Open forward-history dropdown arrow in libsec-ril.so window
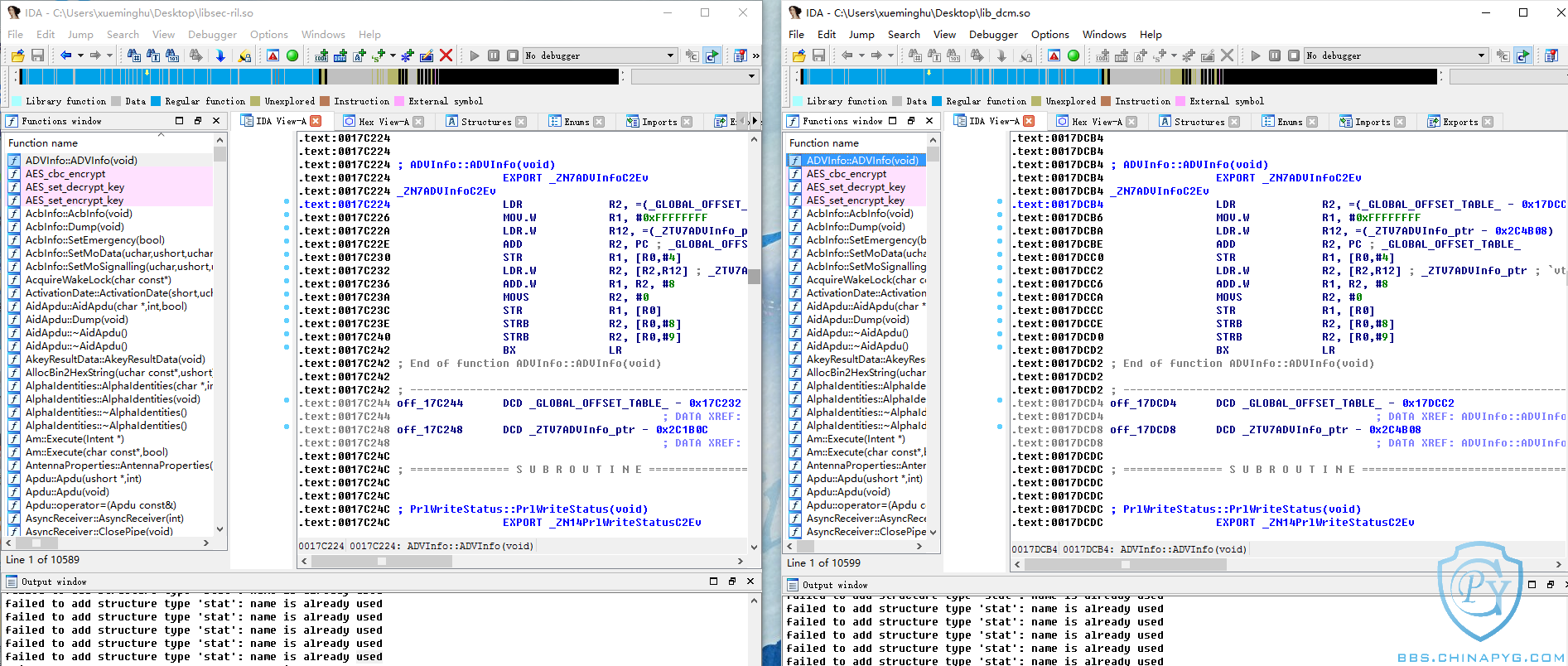Viewport: 1568px width, 666px height. pyautogui.click(x=109, y=55)
